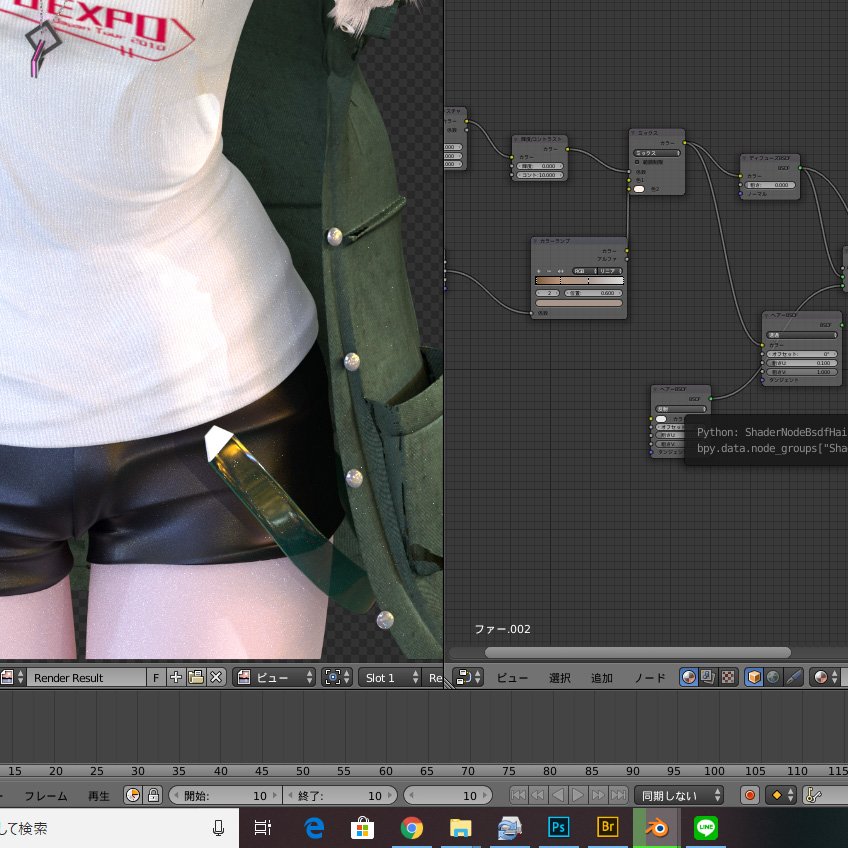
Task: Play the animation in reverse
Action: click(x=558, y=795)
